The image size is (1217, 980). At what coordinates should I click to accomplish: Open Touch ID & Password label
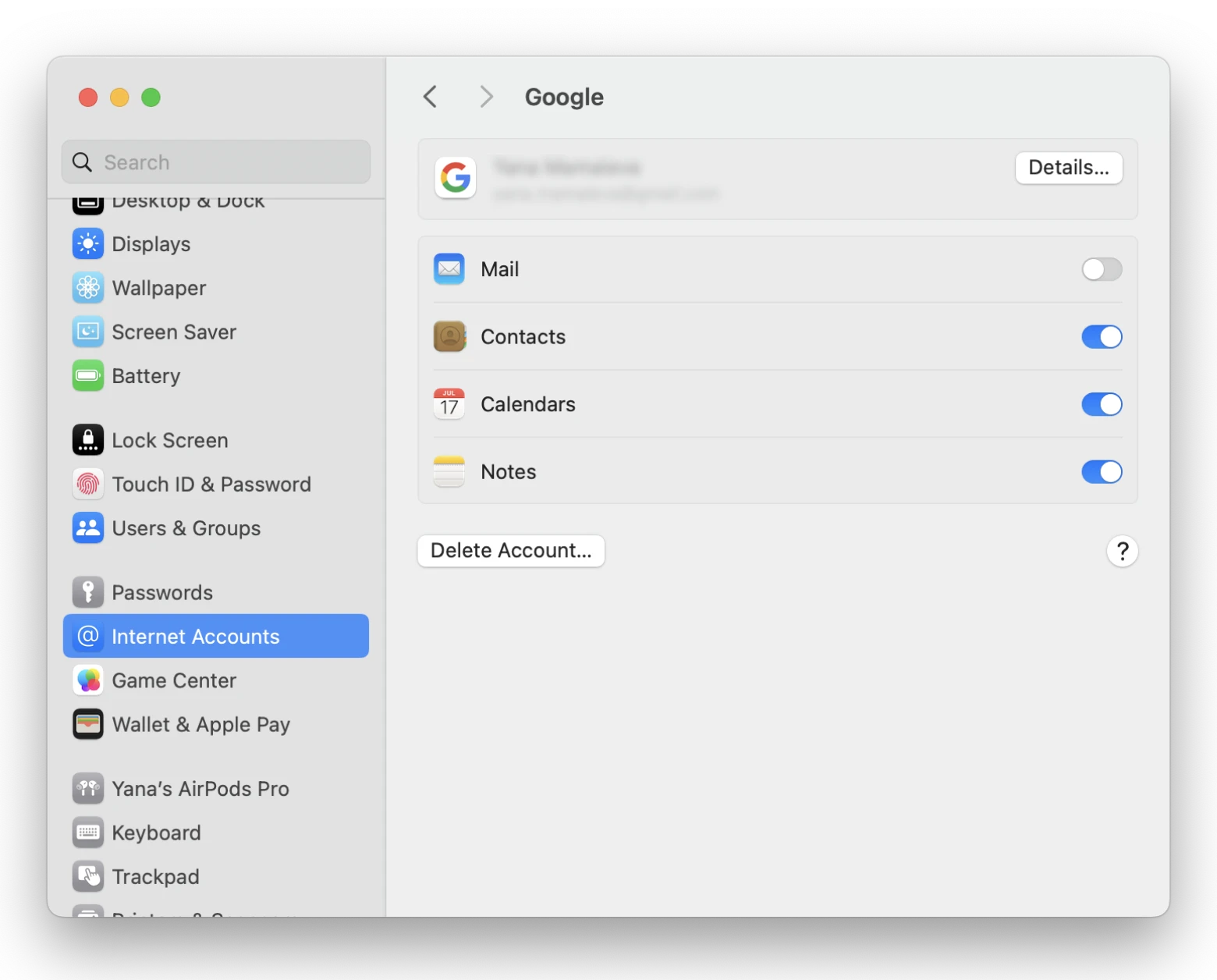(x=211, y=485)
